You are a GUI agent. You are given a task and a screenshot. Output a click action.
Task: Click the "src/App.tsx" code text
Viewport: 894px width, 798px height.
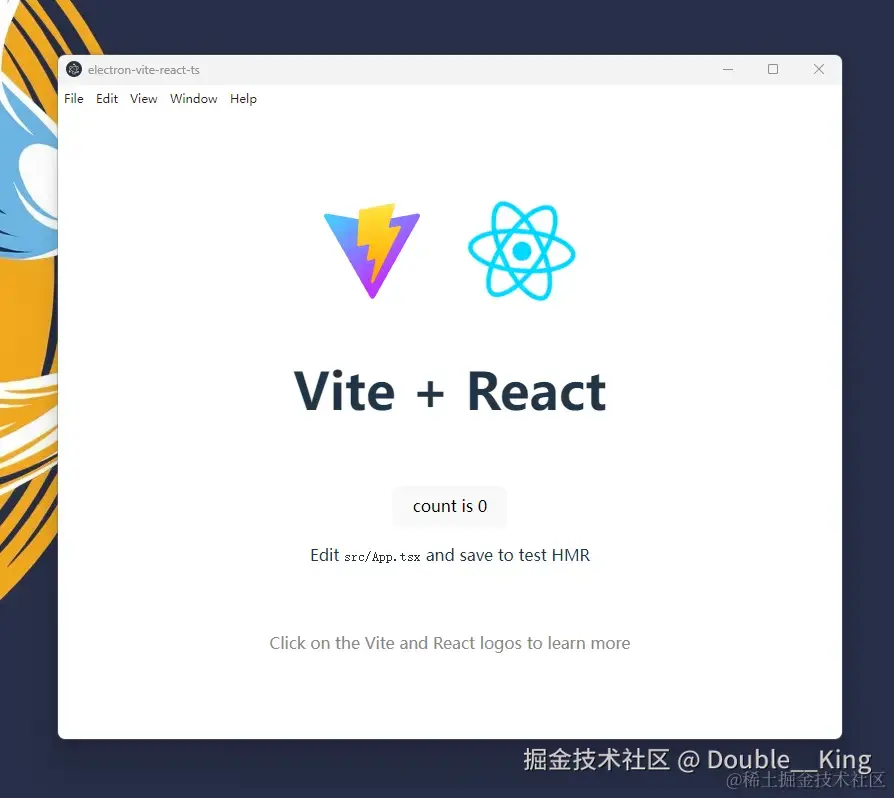click(x=382, y=557)
